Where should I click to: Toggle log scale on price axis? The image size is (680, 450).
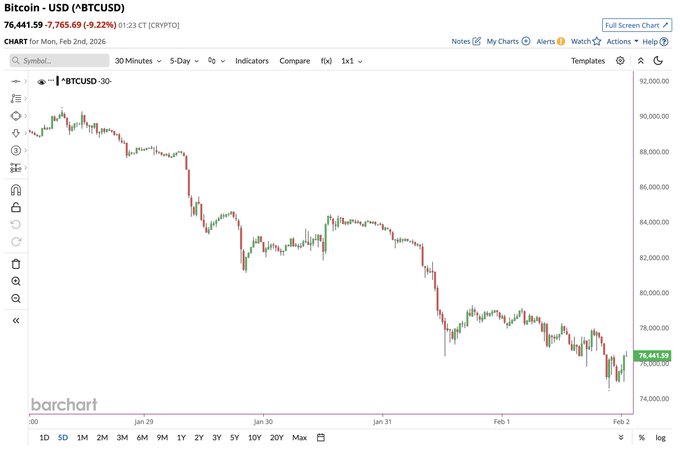(660, 437)
